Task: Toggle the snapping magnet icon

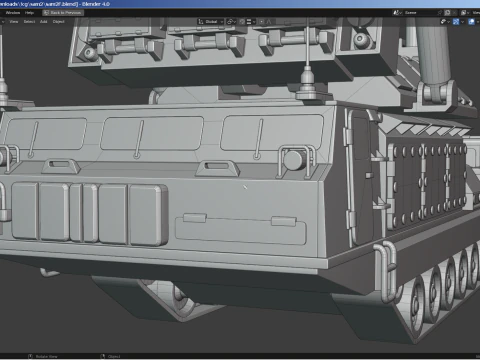Action: [242, 22]
